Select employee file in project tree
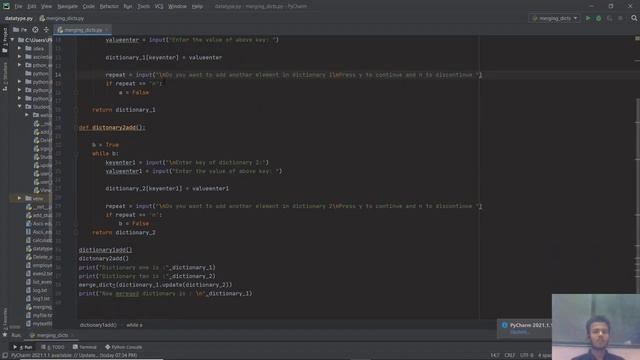Screen dimensions: 640x360 click(x=39, y=265)
